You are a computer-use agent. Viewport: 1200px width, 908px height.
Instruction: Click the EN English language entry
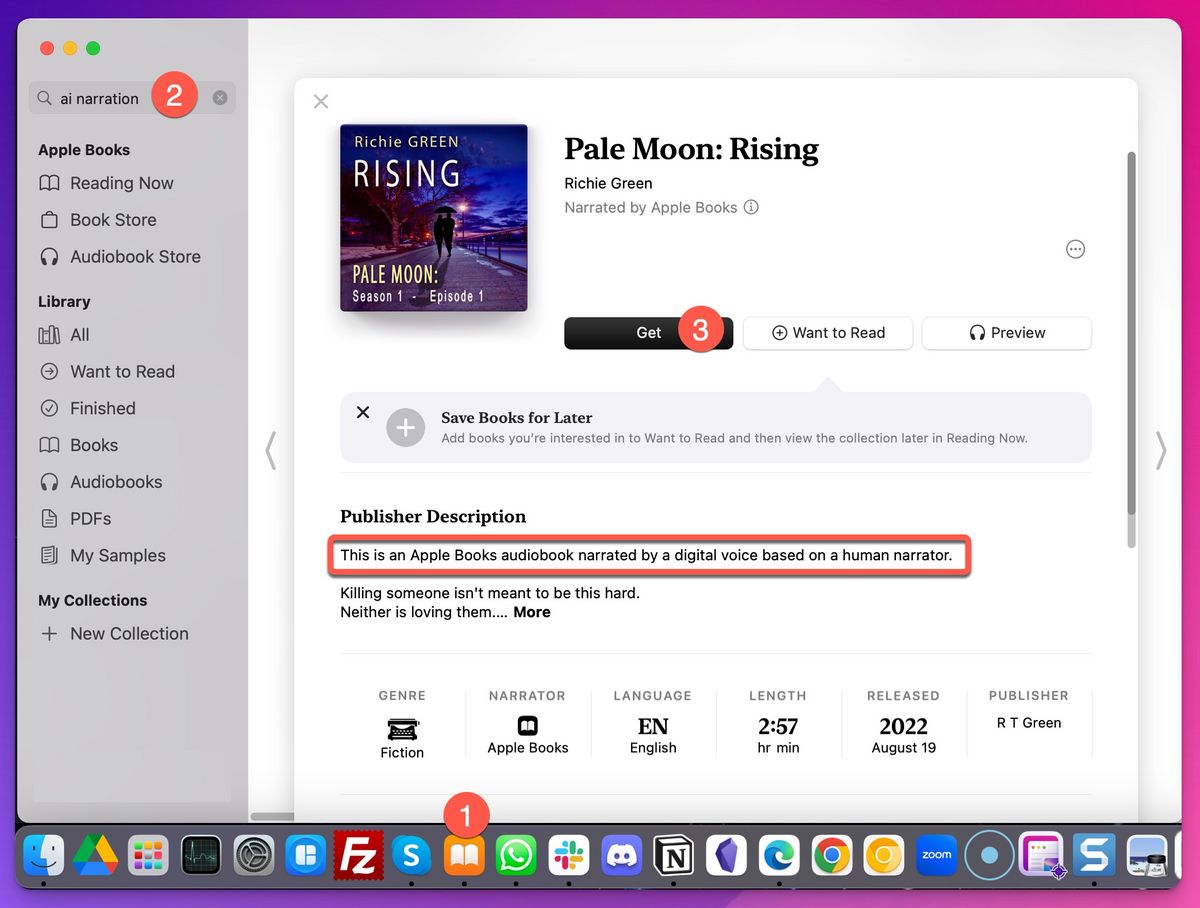click(x=653, y=735)
